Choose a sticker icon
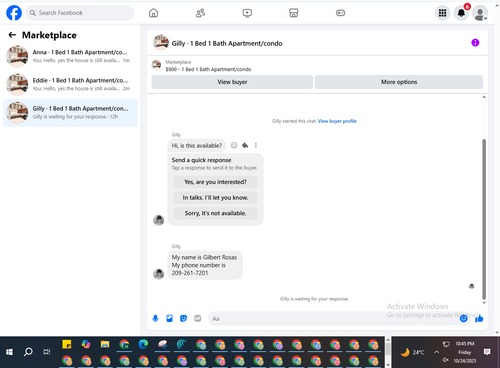 [x=183, y=319]
